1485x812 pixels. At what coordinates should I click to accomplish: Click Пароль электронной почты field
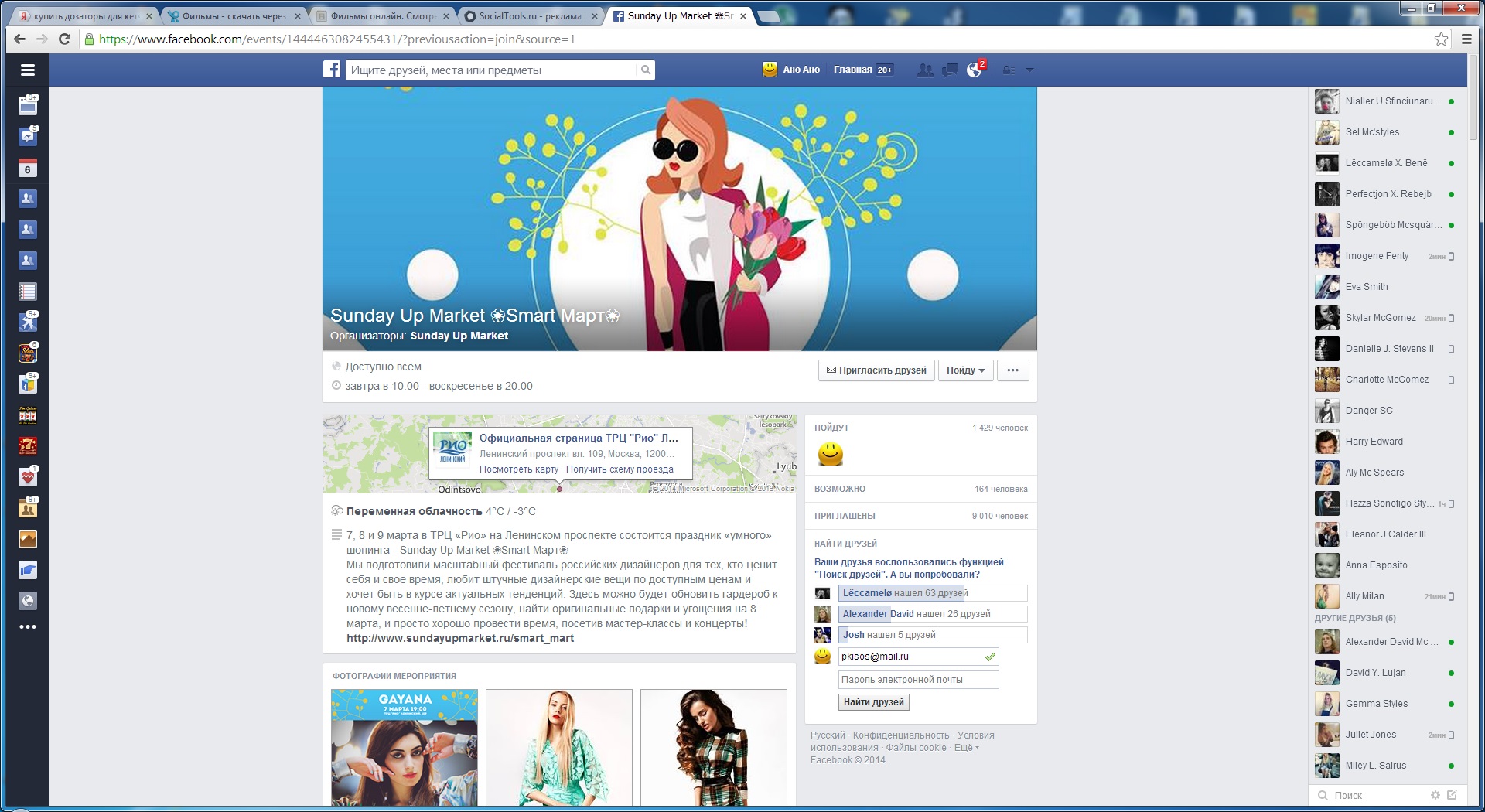pos(919,680)
